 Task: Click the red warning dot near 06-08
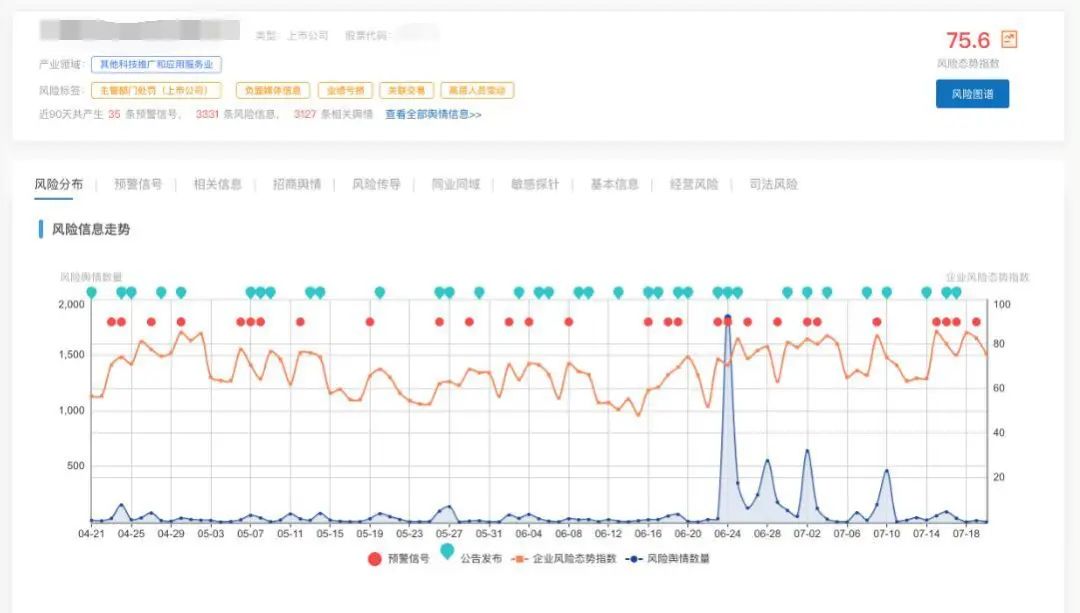(x=569, y=322)
